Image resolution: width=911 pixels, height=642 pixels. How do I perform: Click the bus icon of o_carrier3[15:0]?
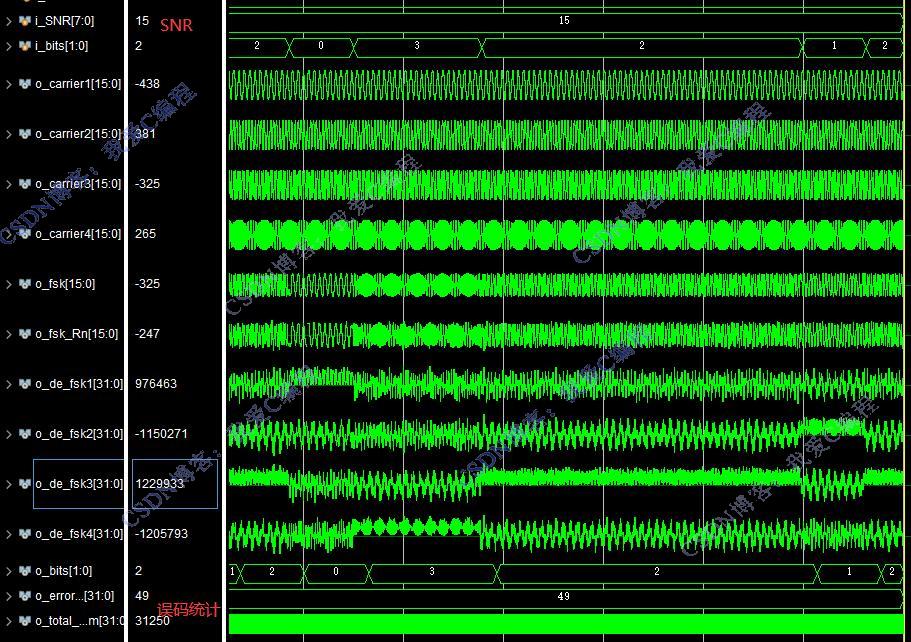(24, 184)
